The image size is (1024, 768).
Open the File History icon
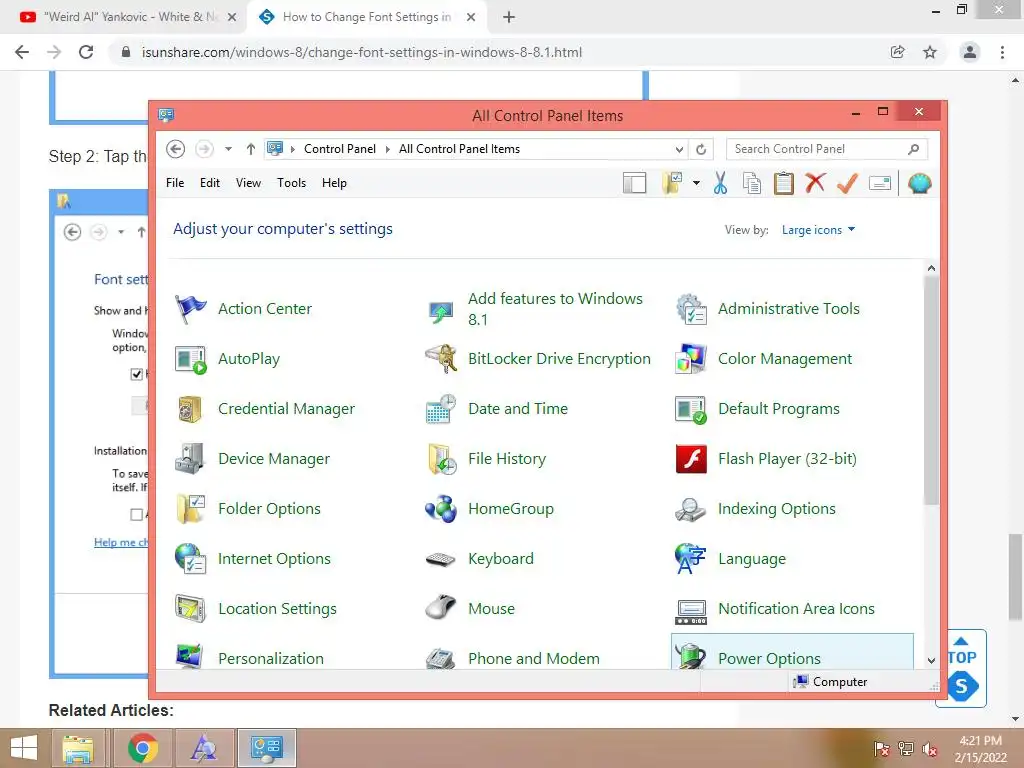[x=441, y=459]
